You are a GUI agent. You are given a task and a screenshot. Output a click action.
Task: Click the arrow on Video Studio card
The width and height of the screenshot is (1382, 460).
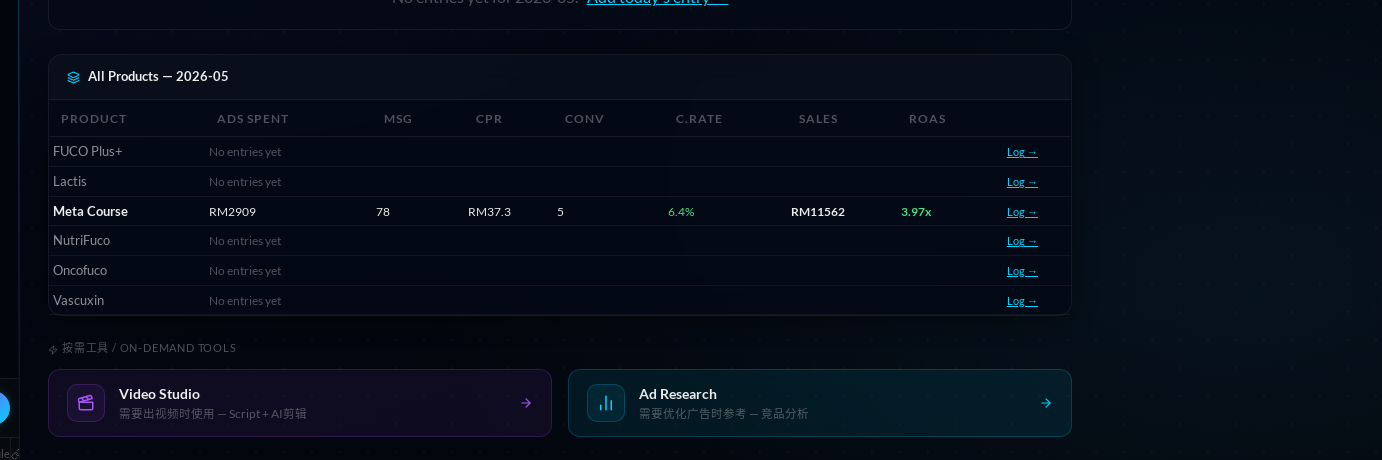click(526, 403)
